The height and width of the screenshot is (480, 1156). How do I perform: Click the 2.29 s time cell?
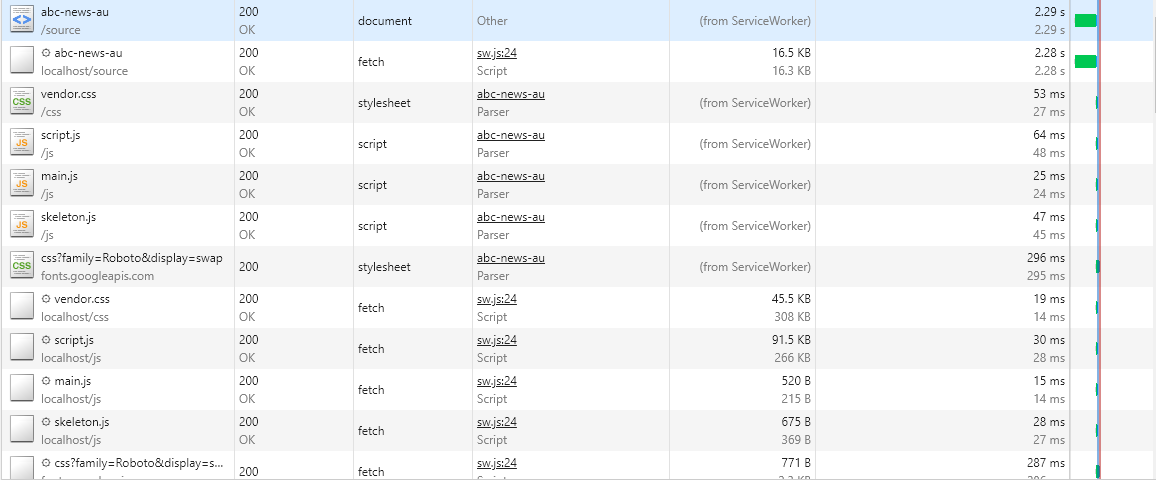1049,12
